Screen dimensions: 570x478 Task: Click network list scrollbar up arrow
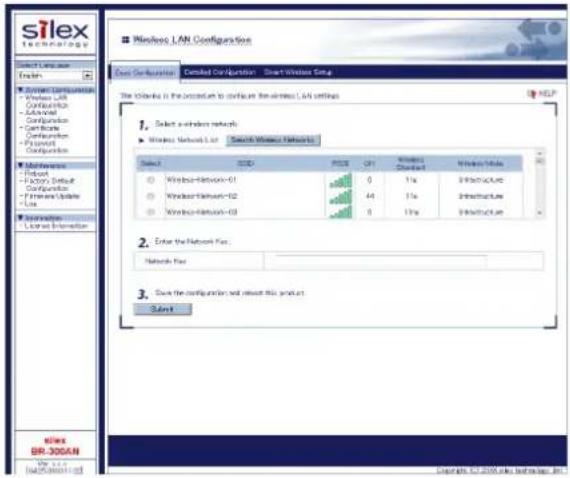click(539, 153)
